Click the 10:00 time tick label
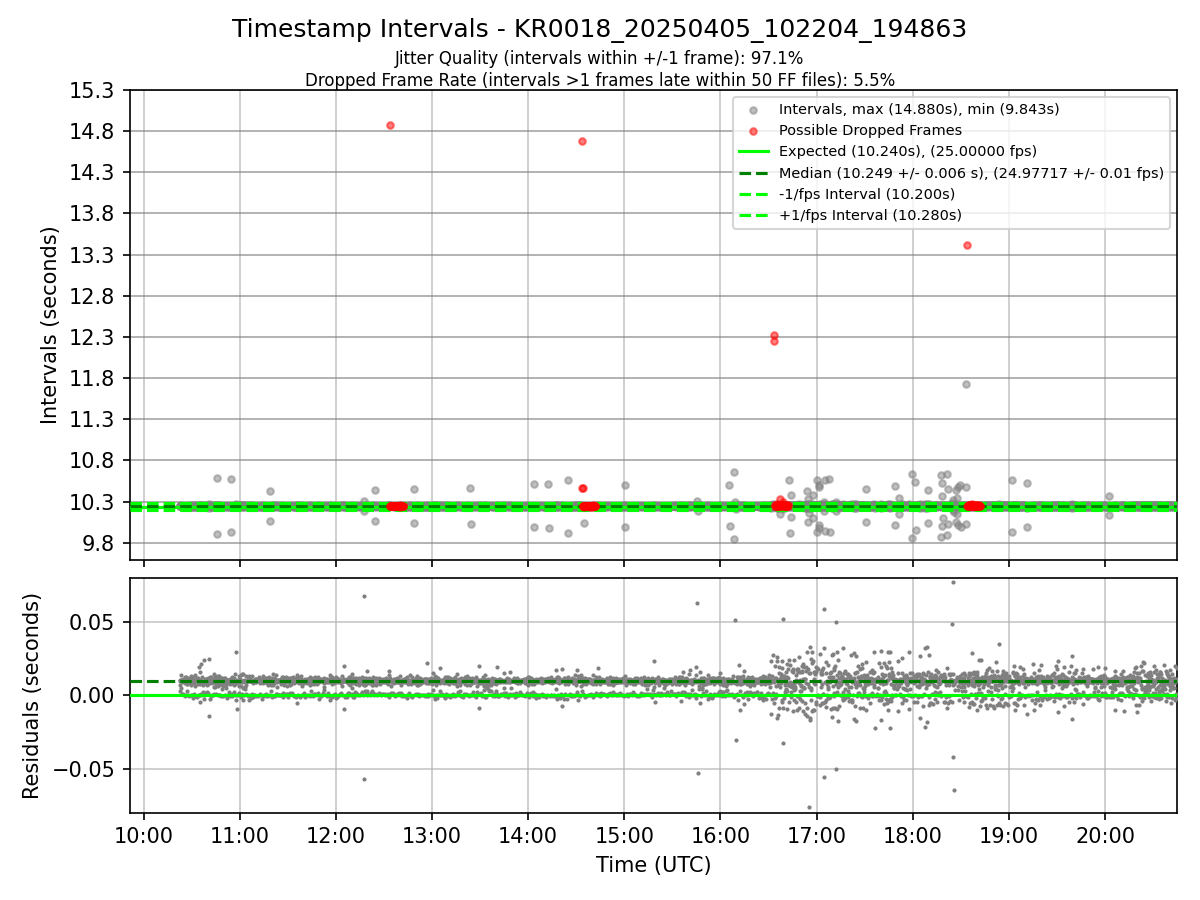This screenshot has height=900, width=1200. pyautogui.click(x=144, y=837)
